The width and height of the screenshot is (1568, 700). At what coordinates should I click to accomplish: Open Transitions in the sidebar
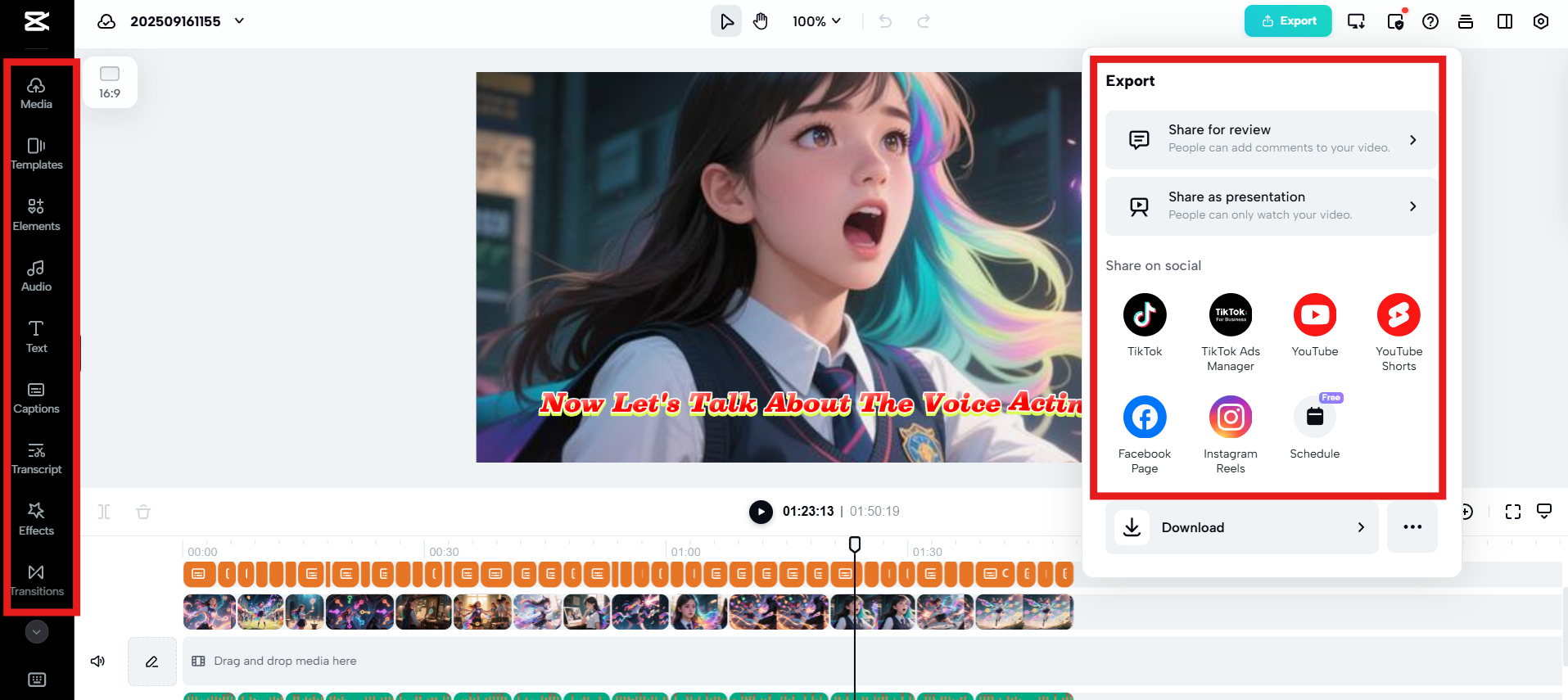(x=36, y=580)
